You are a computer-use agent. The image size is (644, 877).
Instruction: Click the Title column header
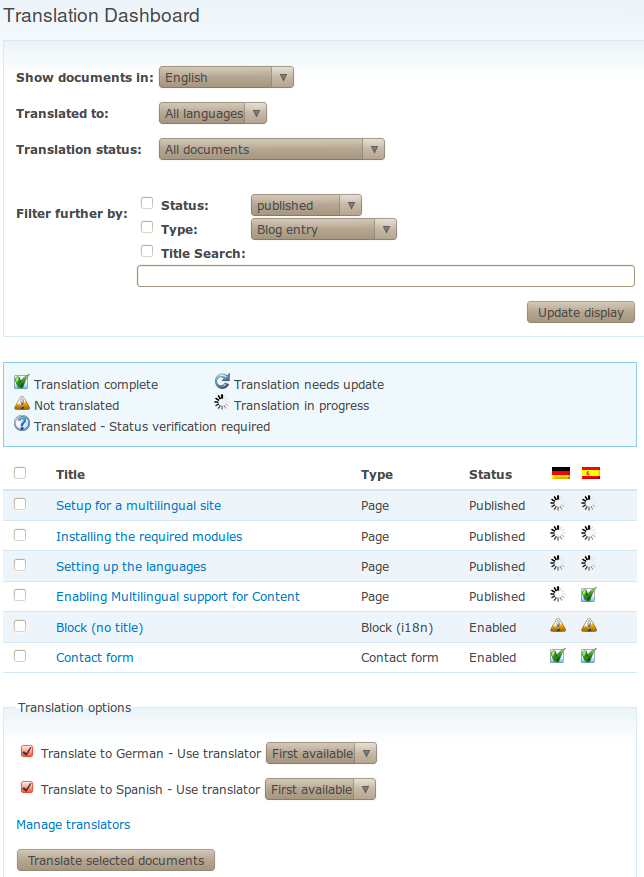[x=70, y=474]
